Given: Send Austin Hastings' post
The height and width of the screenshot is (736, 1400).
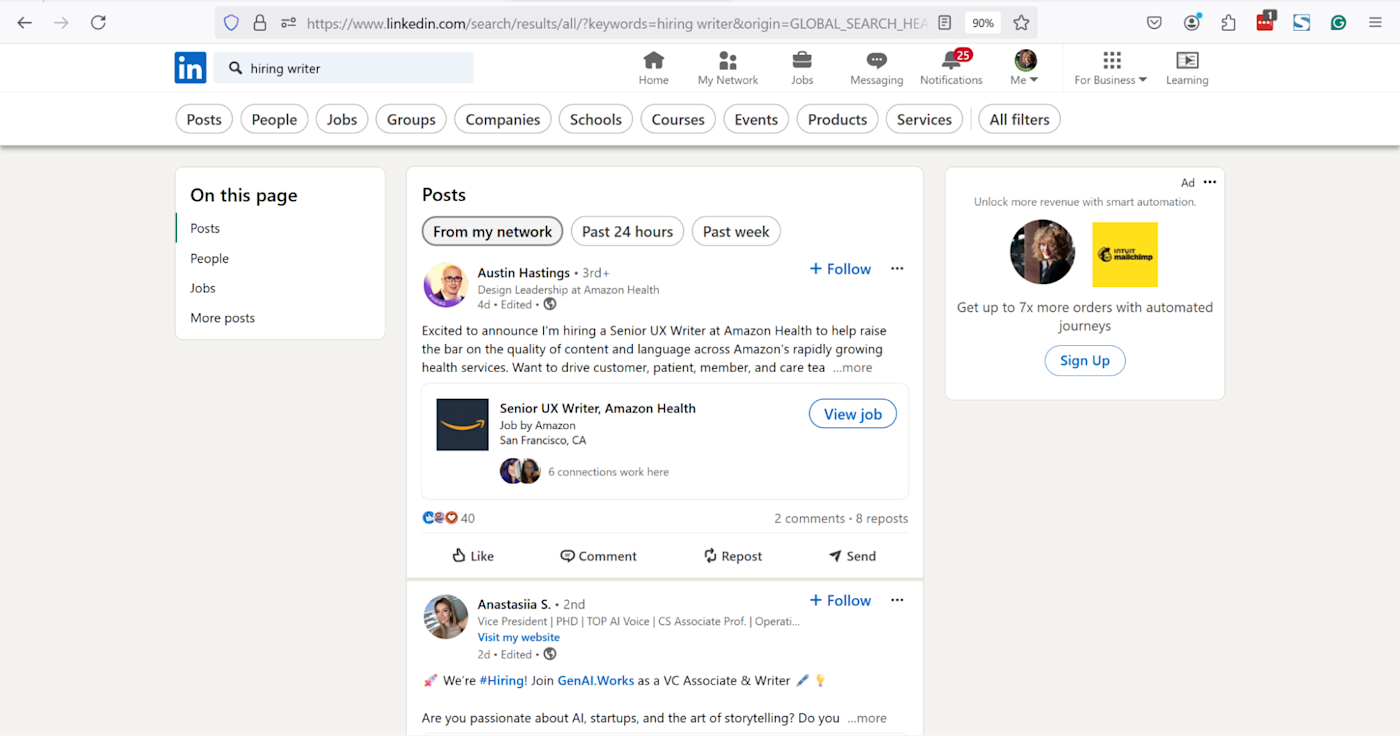Looking at the screenshot, I should tap(852, 556).
